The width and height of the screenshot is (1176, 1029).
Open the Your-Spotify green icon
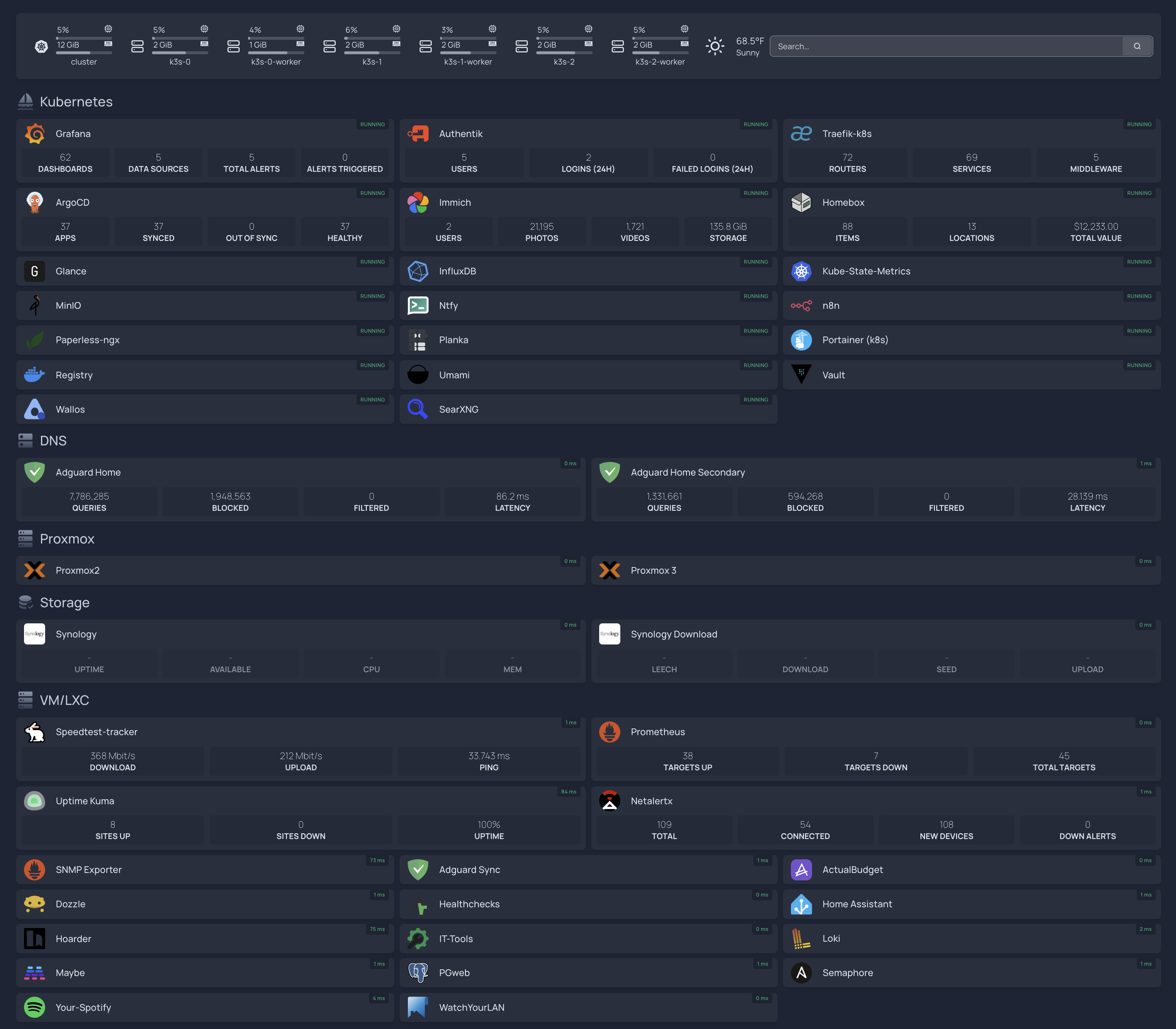34,1007
